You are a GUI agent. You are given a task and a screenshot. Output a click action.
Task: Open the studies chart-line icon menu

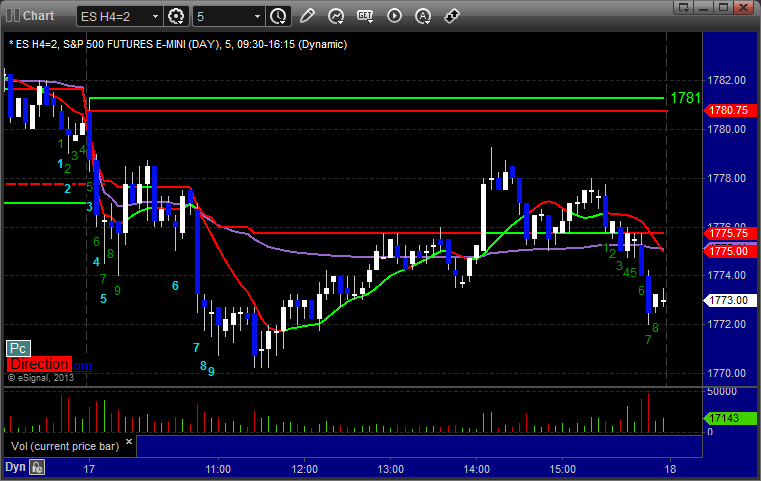(335, 16)
